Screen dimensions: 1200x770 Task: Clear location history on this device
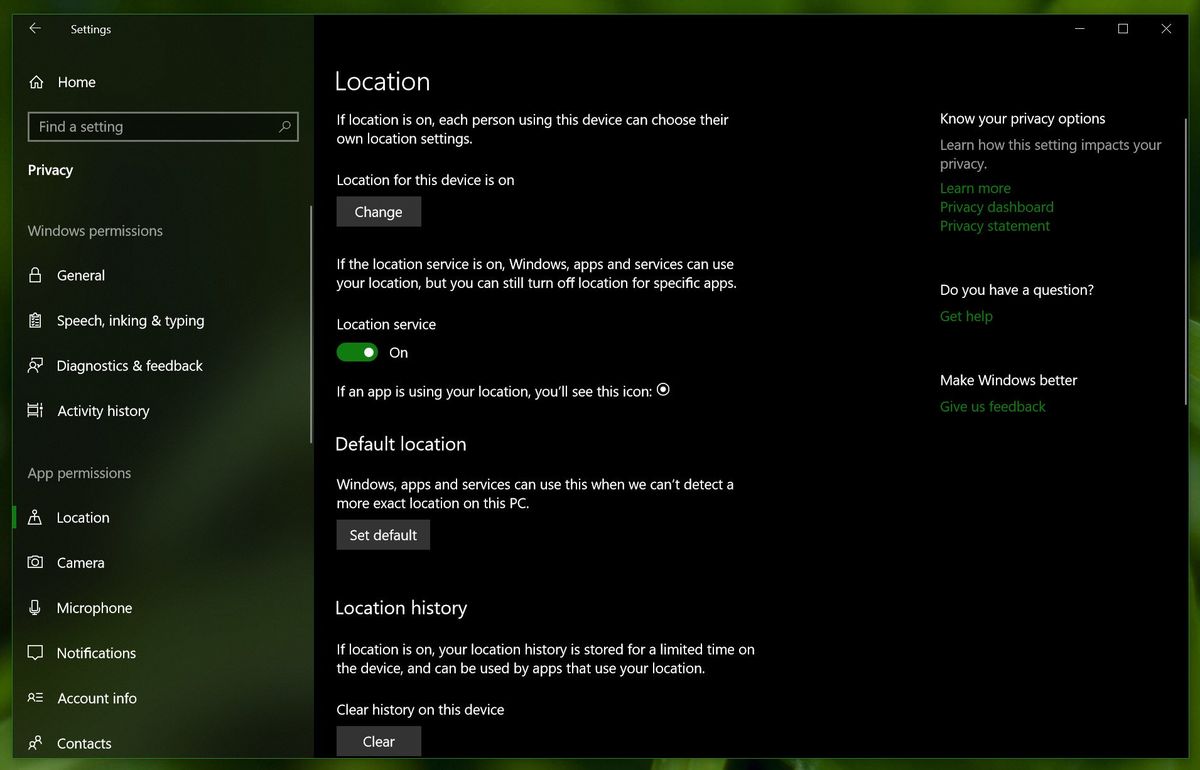click(x=378, y=741)
